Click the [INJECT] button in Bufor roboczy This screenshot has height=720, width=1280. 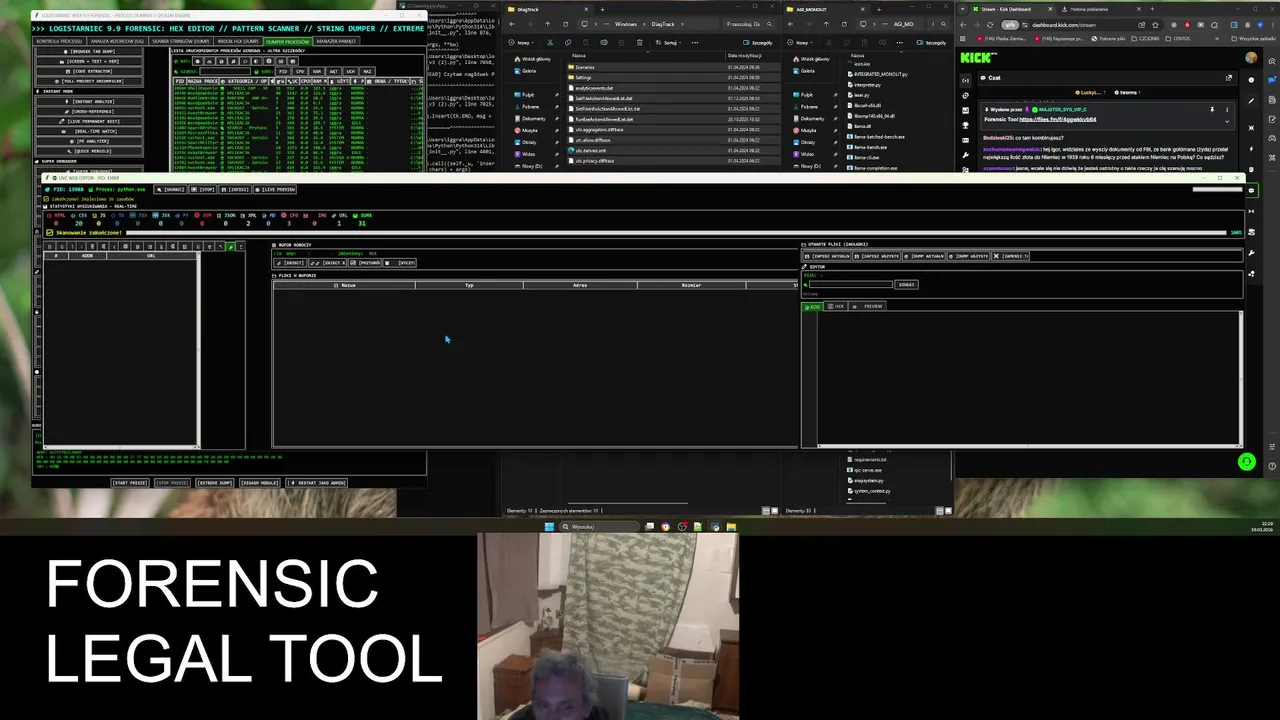tap(290, 263)
